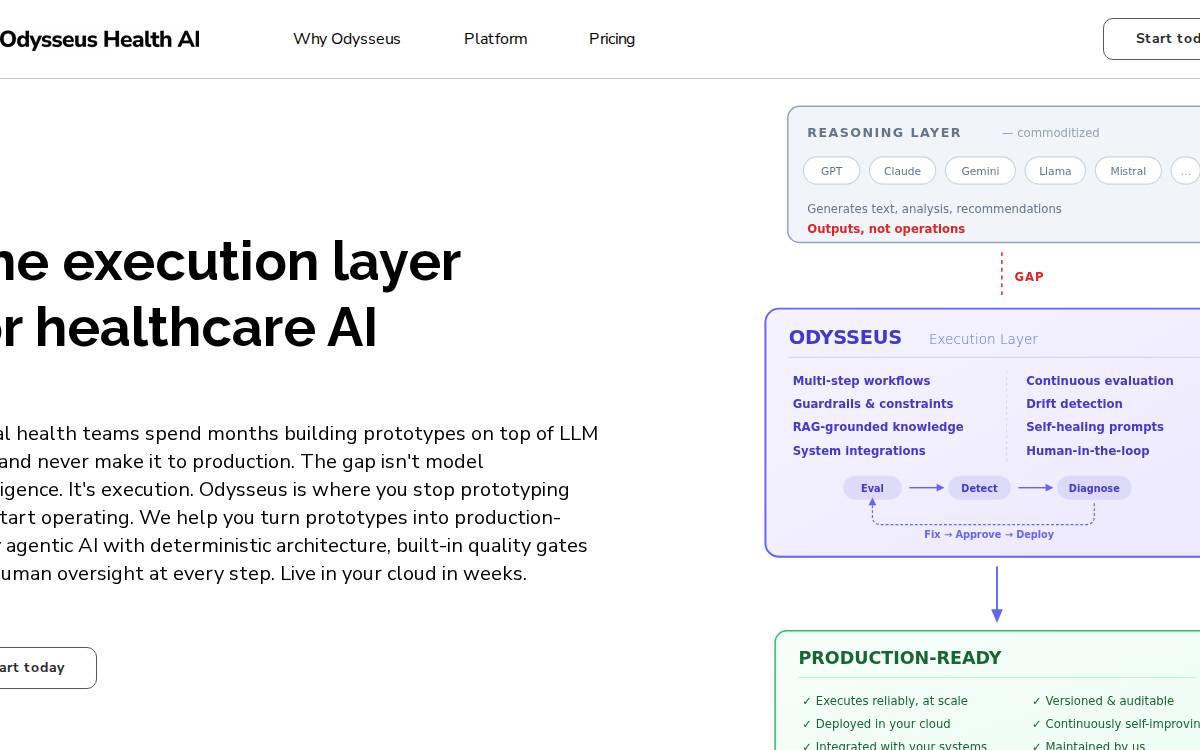Click 'Versioned & auditable' item
The width and height of the screenshot is (1200, 750).
[1103, 701]
